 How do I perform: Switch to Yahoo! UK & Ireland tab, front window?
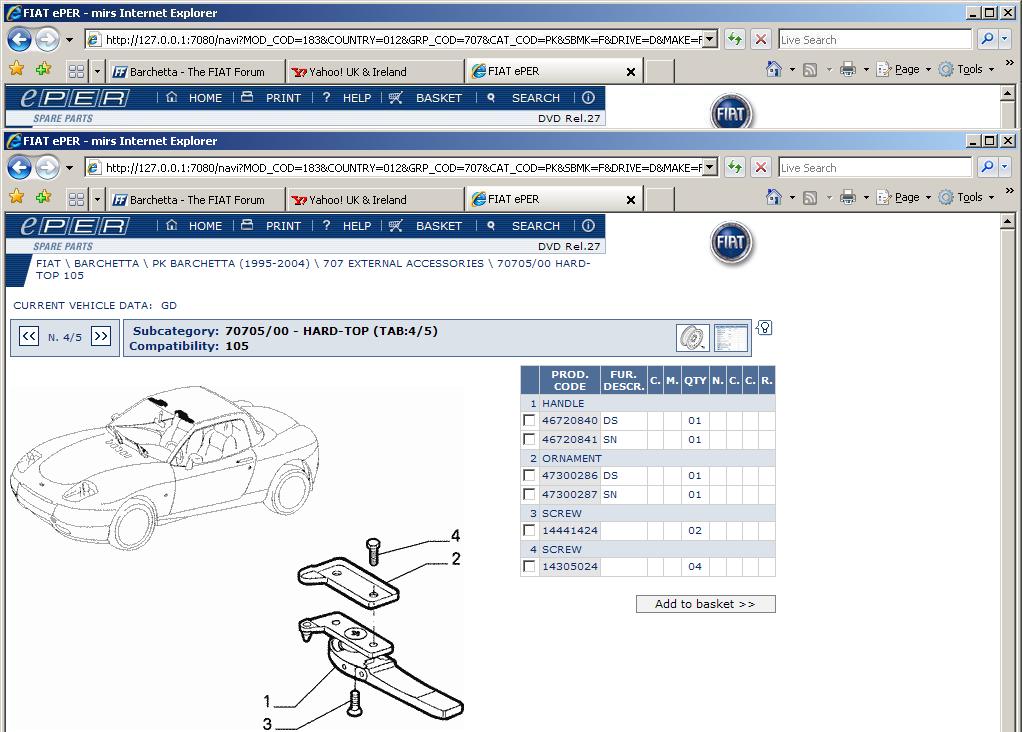pyautogui.click(x=375, y=200)
